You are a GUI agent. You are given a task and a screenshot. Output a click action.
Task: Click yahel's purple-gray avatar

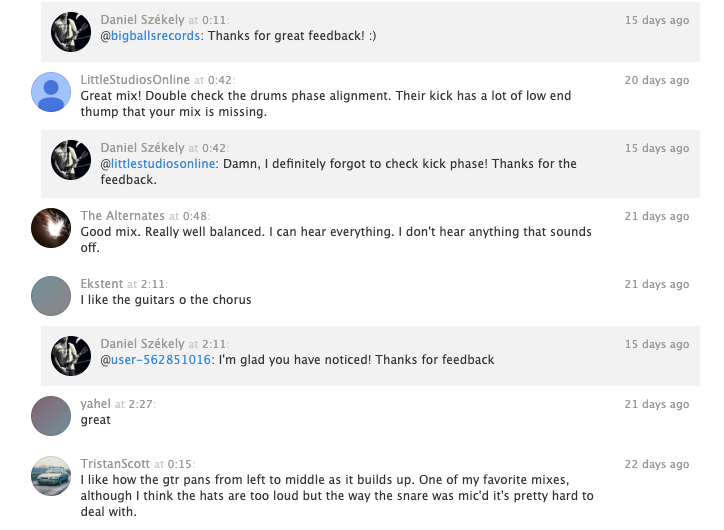click(x=51, y=416)
